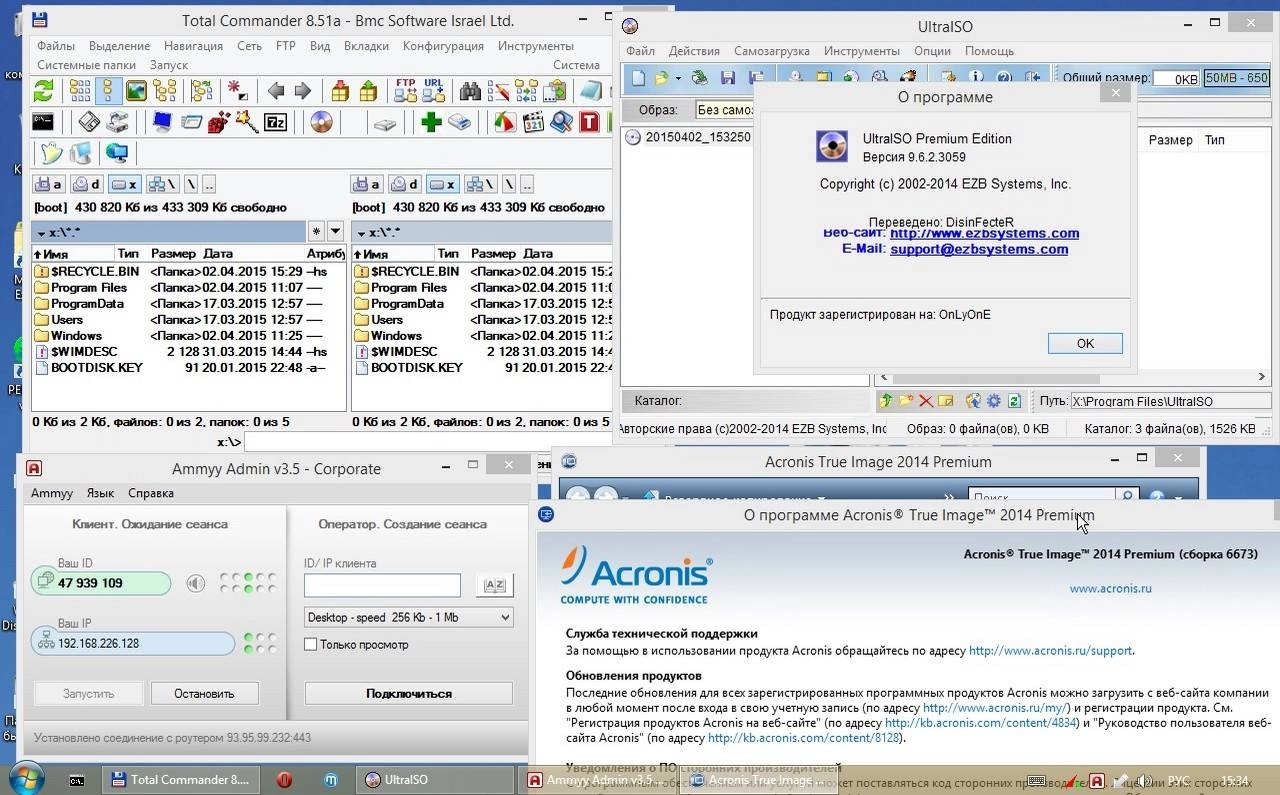Open the acronis.ru/support link
This screenshot has height=795, width=1280.
tap(1050, 650)
